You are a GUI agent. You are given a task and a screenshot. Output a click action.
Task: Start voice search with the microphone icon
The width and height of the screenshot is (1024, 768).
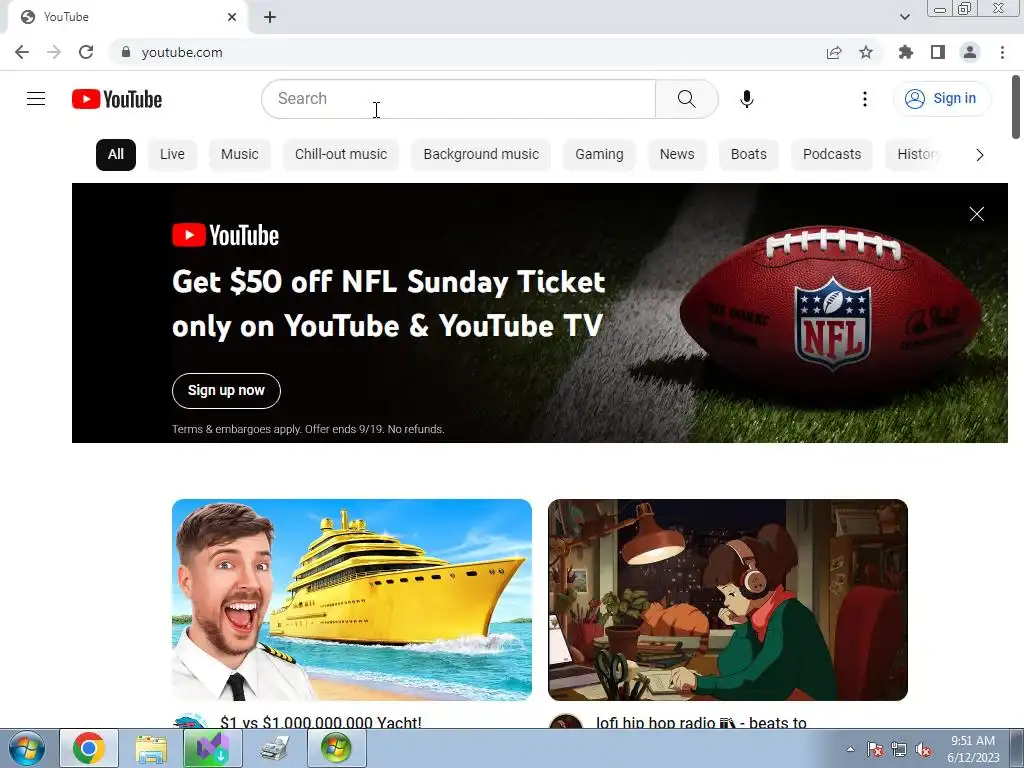pos(746,99)
